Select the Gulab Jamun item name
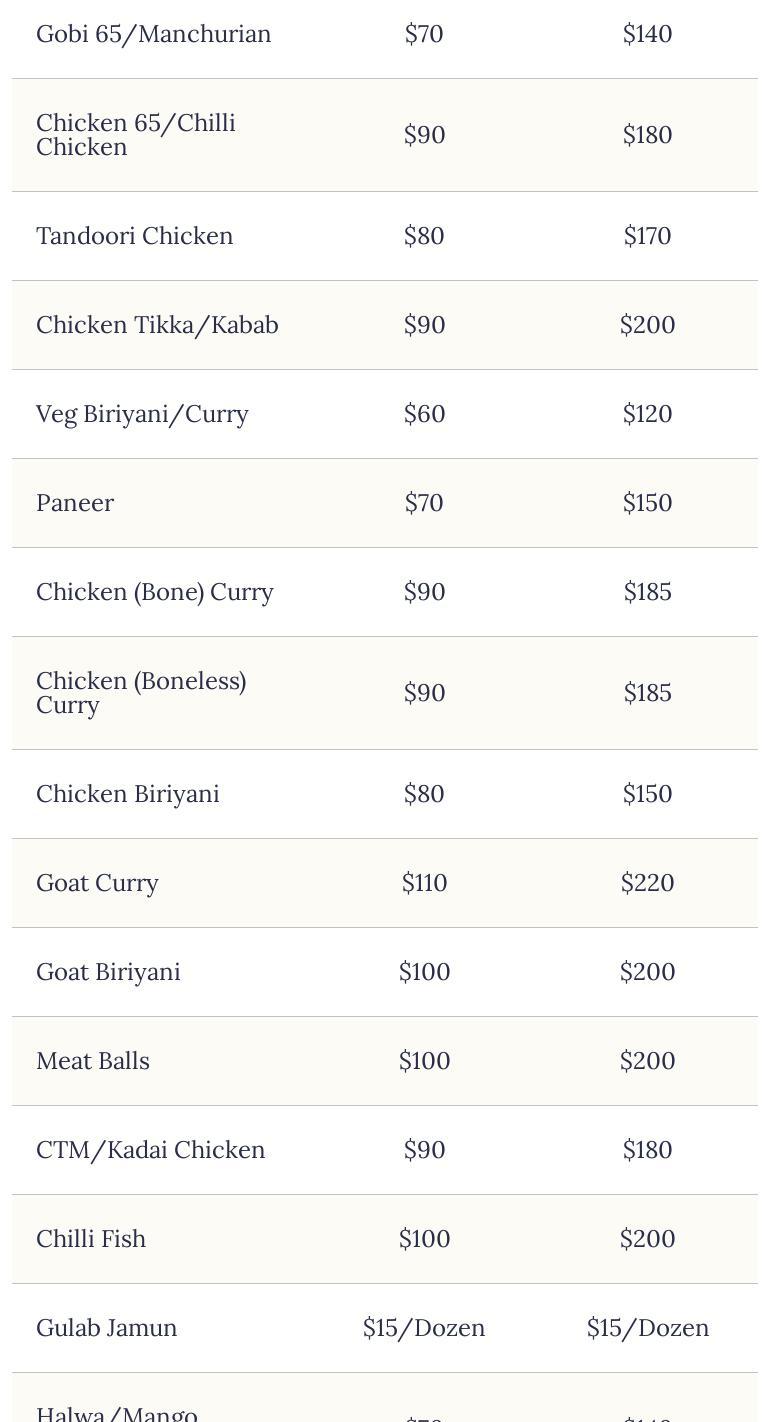This screenshot has width=770, height=1422. tap(106, 1328)
